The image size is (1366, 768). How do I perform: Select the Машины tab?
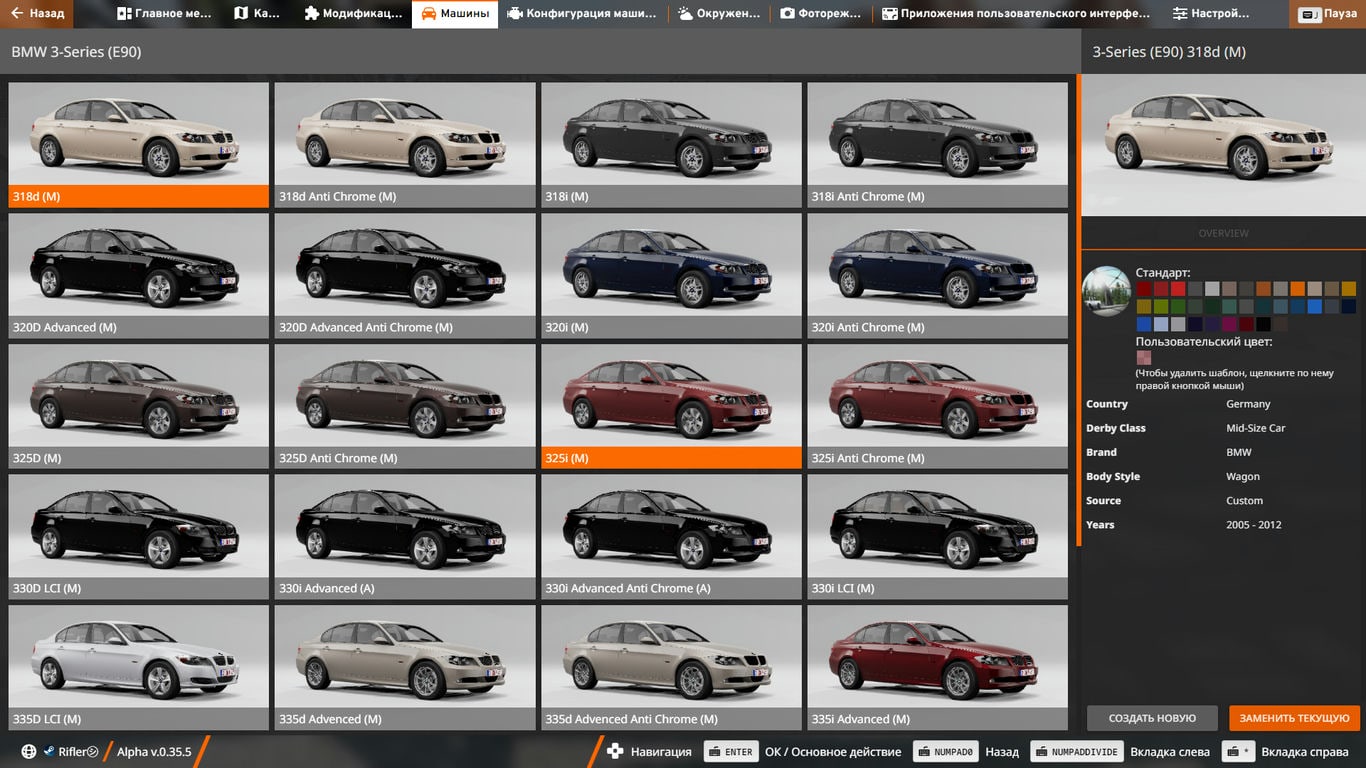tap(455, 14)
